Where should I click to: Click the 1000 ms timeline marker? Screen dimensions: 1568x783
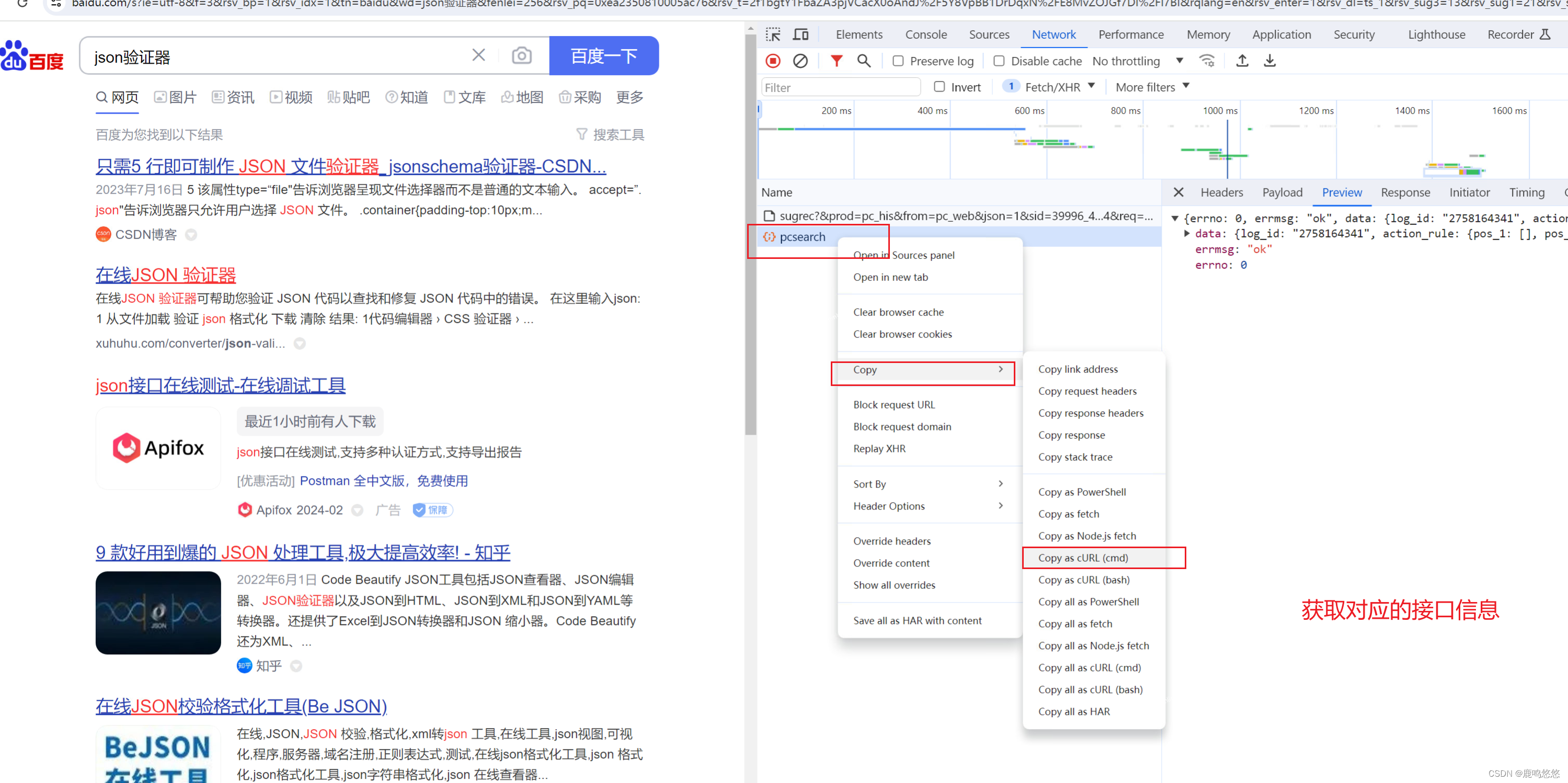point(1220,111)
